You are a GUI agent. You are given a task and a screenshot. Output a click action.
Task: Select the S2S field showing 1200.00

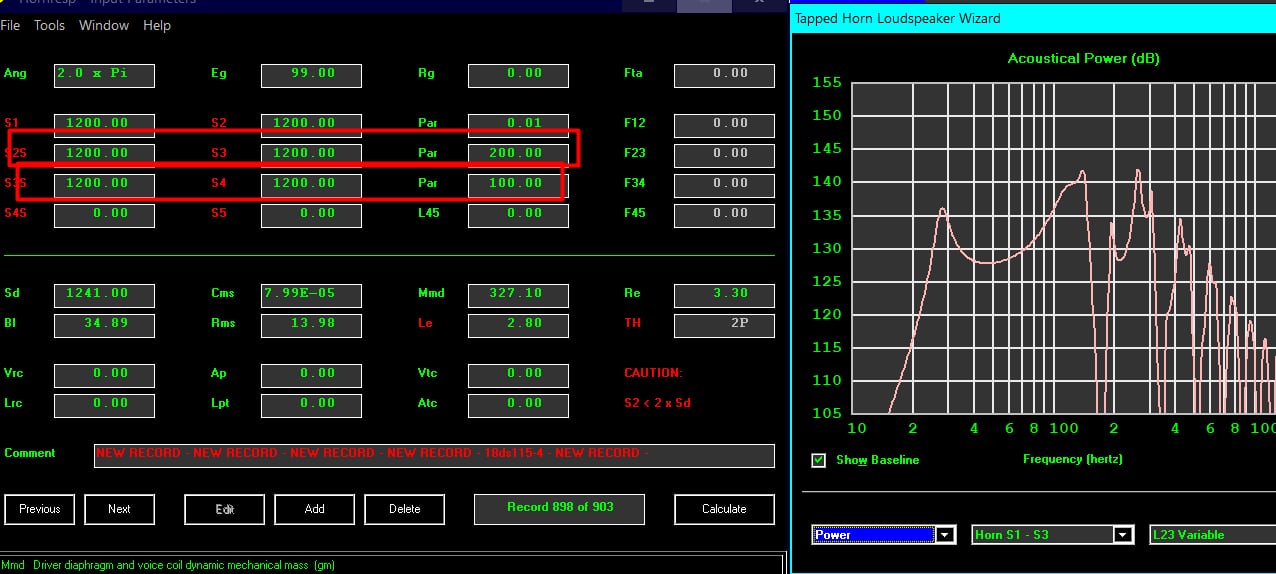click(x=105, y=155)
